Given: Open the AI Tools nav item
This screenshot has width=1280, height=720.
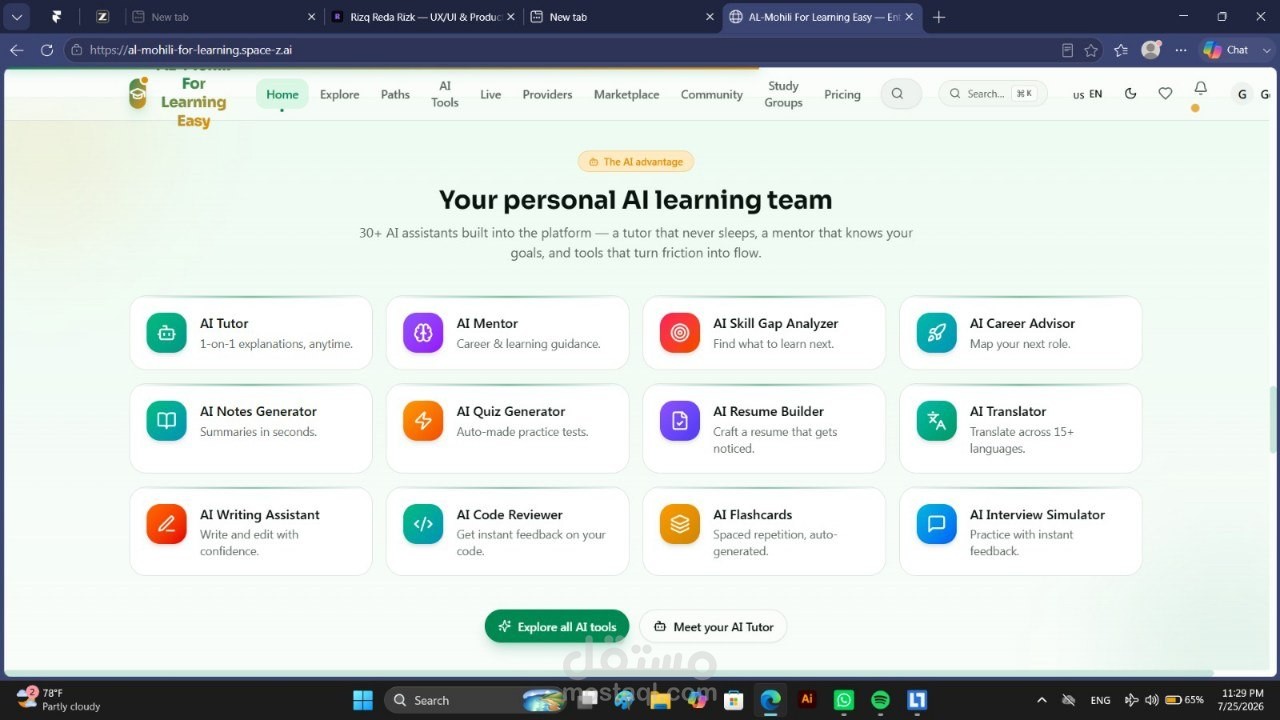Looking at the screenshot, I should point(445,94).
